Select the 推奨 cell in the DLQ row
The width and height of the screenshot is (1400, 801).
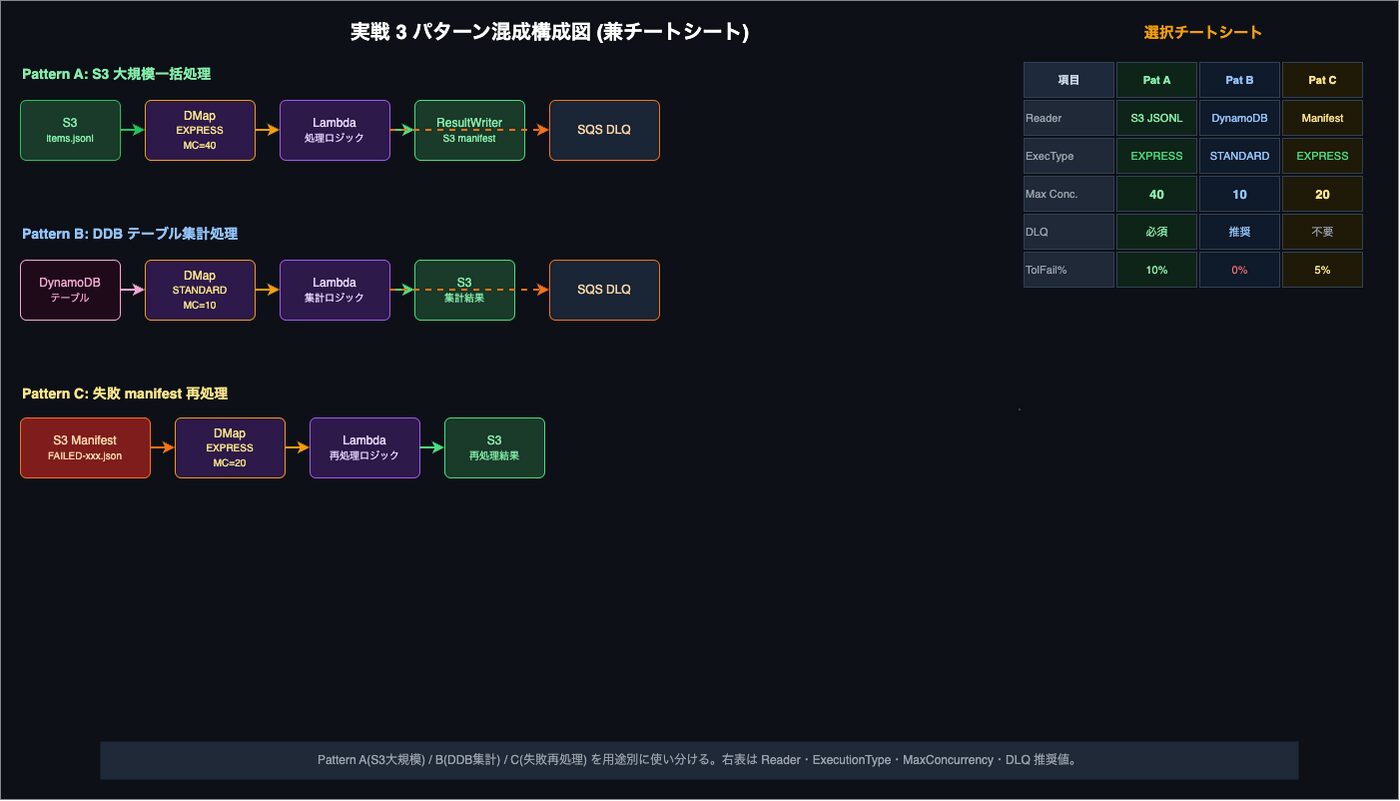pos(1240,232)
